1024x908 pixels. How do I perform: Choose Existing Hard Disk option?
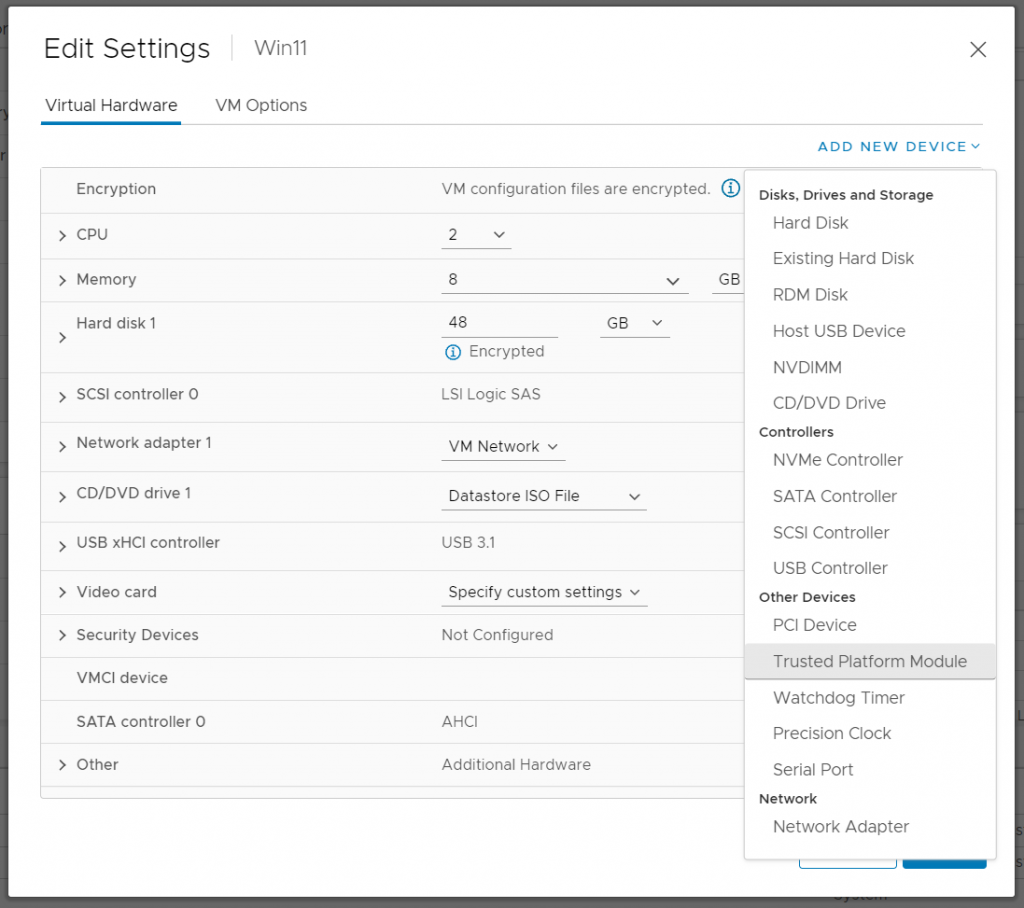(843, 258)
